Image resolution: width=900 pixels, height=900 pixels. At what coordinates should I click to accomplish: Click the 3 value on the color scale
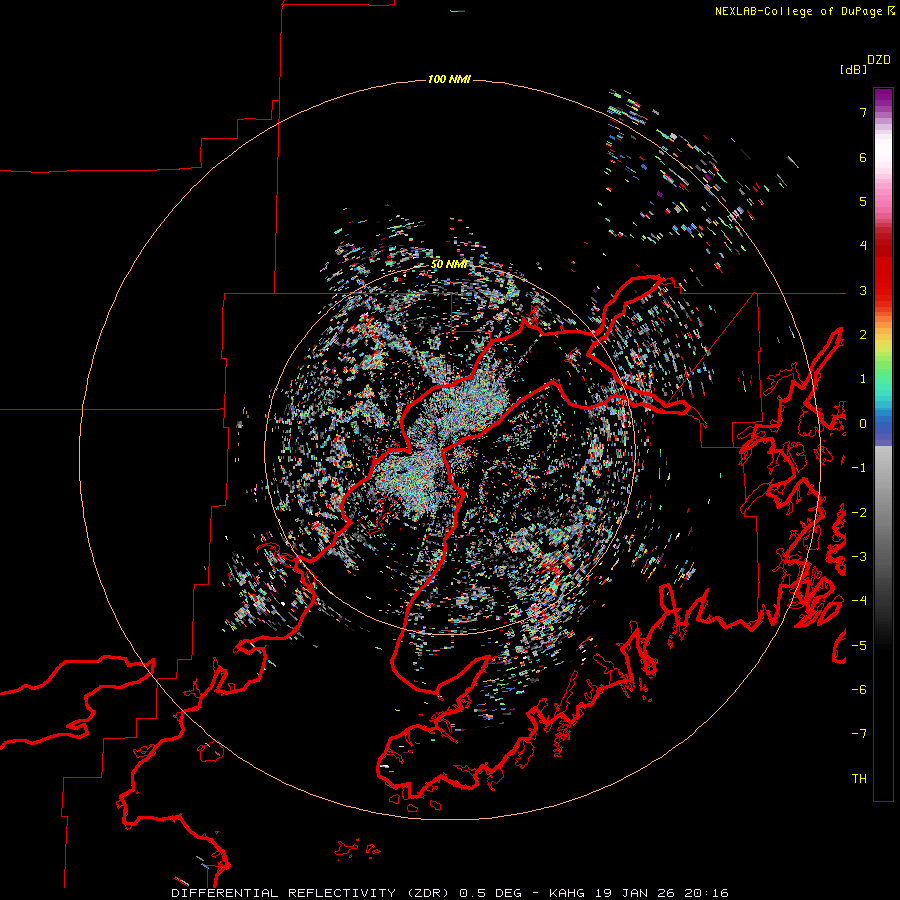(x=863, y=290)
